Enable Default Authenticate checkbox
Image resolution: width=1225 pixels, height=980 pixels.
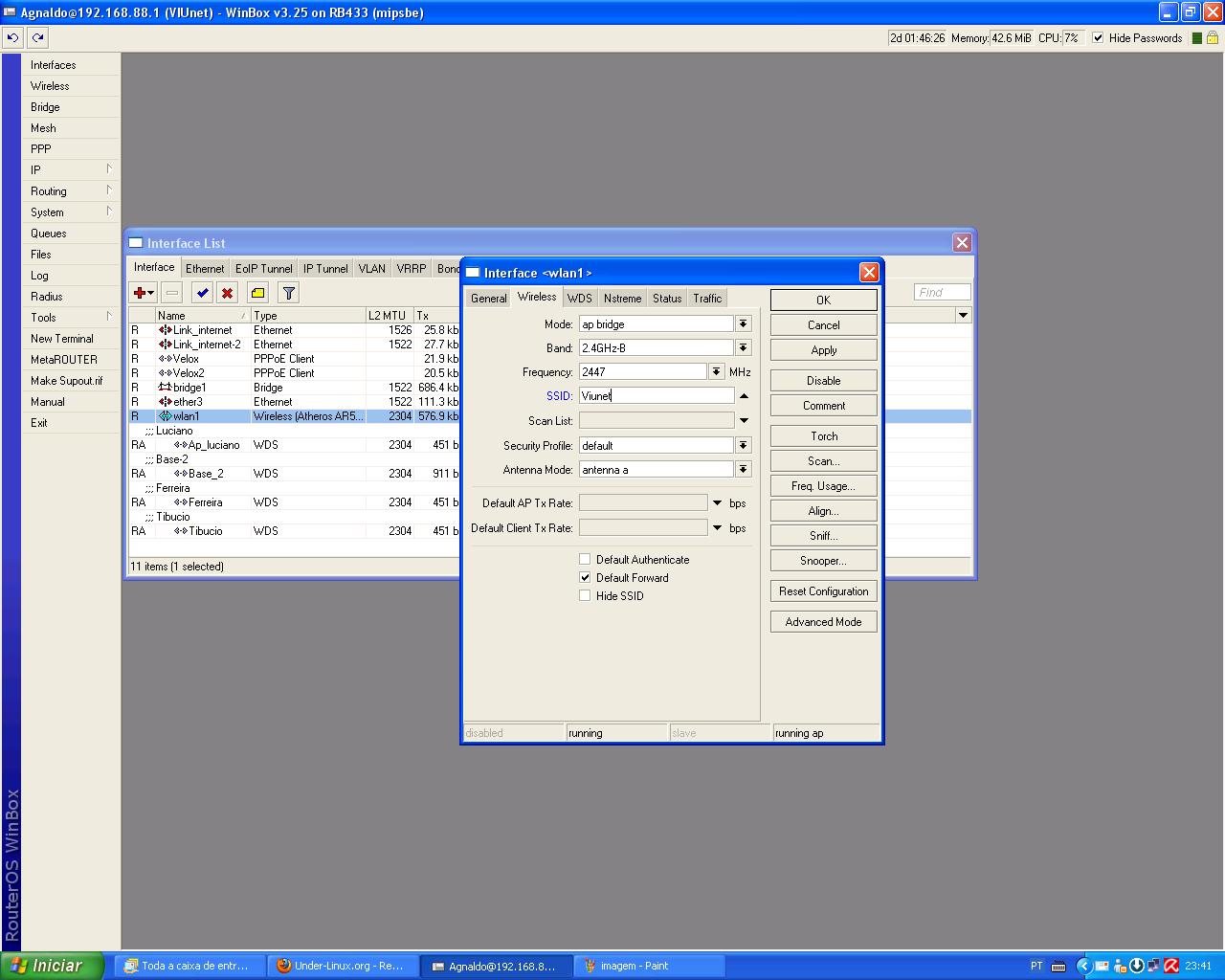[585, 559]
